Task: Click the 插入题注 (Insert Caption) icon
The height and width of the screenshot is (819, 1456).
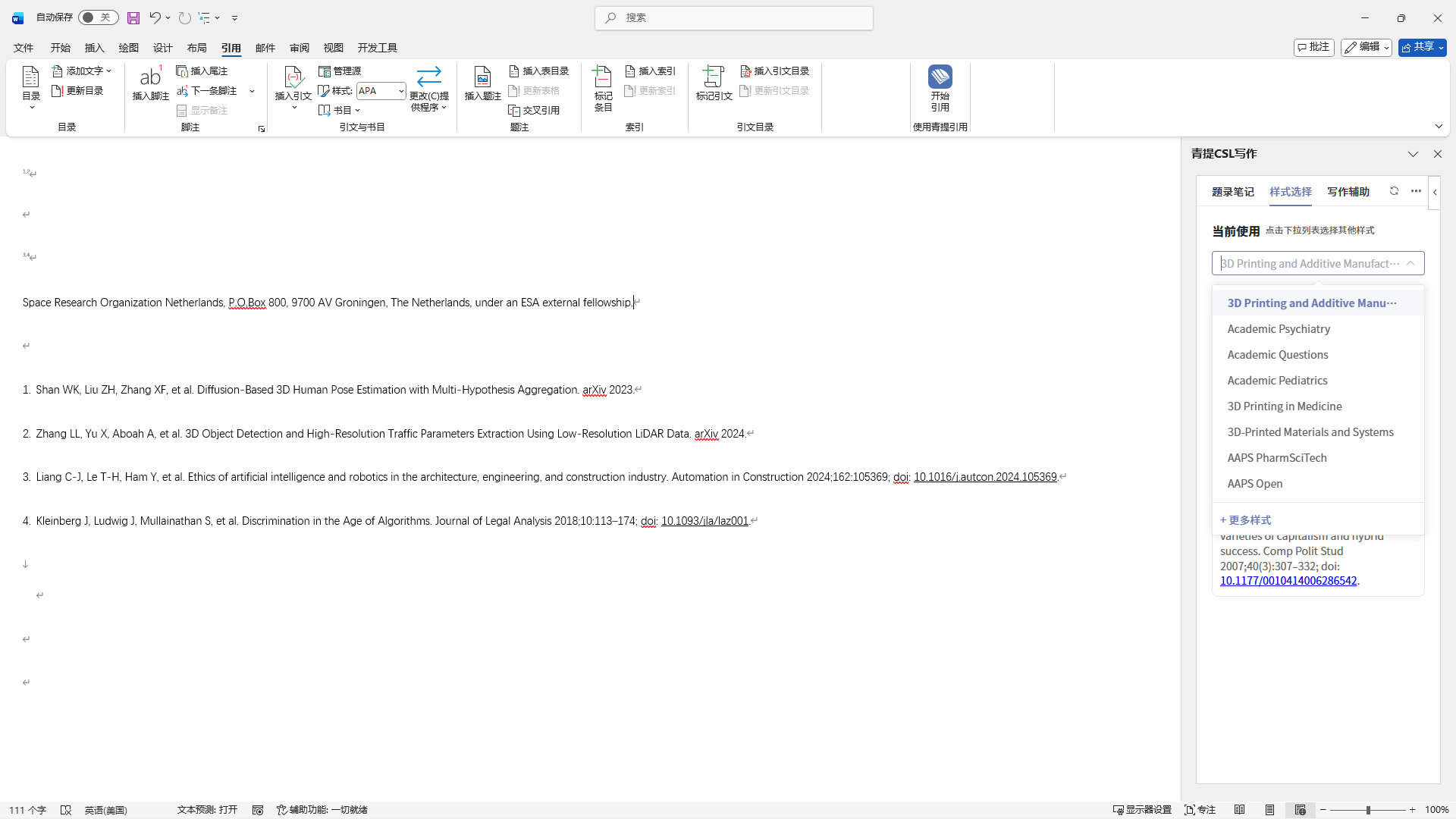Action: (482, 77)
